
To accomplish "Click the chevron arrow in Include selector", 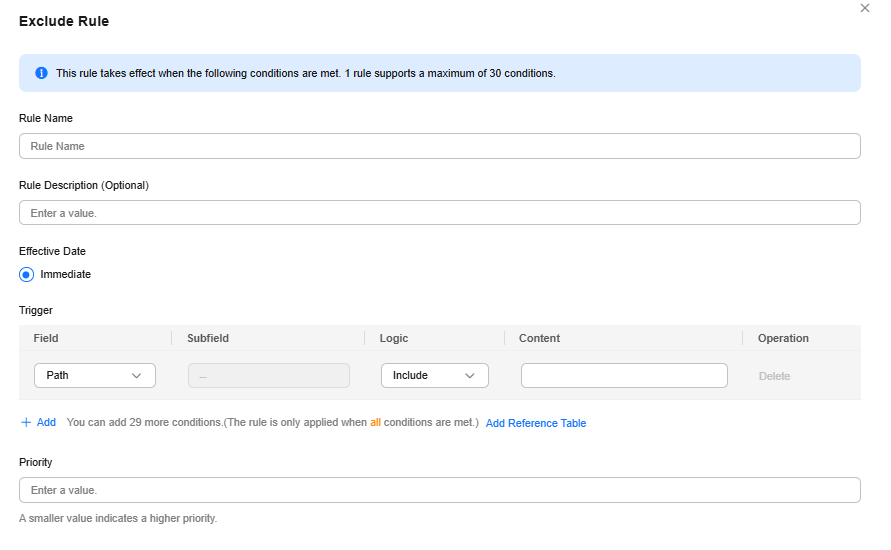I will point(469,376).
